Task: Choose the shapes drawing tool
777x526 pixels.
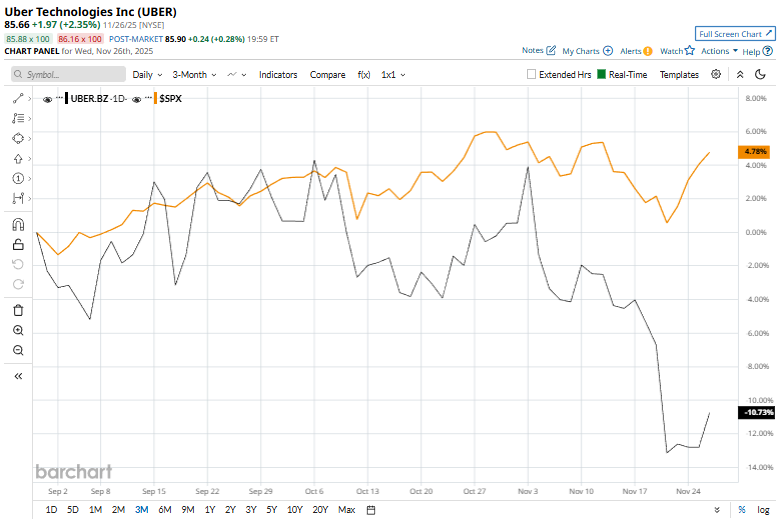Action: pyautogui.click(x=18, y=138)
